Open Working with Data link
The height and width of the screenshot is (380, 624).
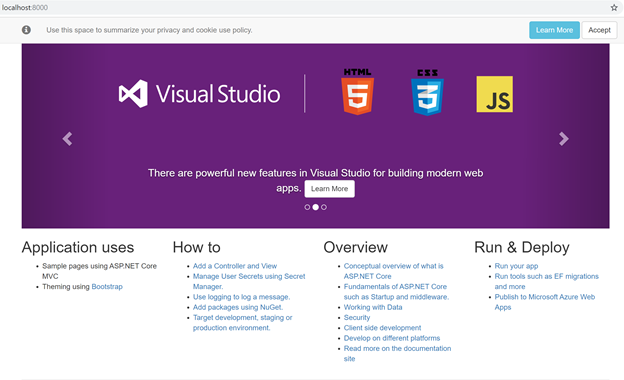click(x=373, y=307)
